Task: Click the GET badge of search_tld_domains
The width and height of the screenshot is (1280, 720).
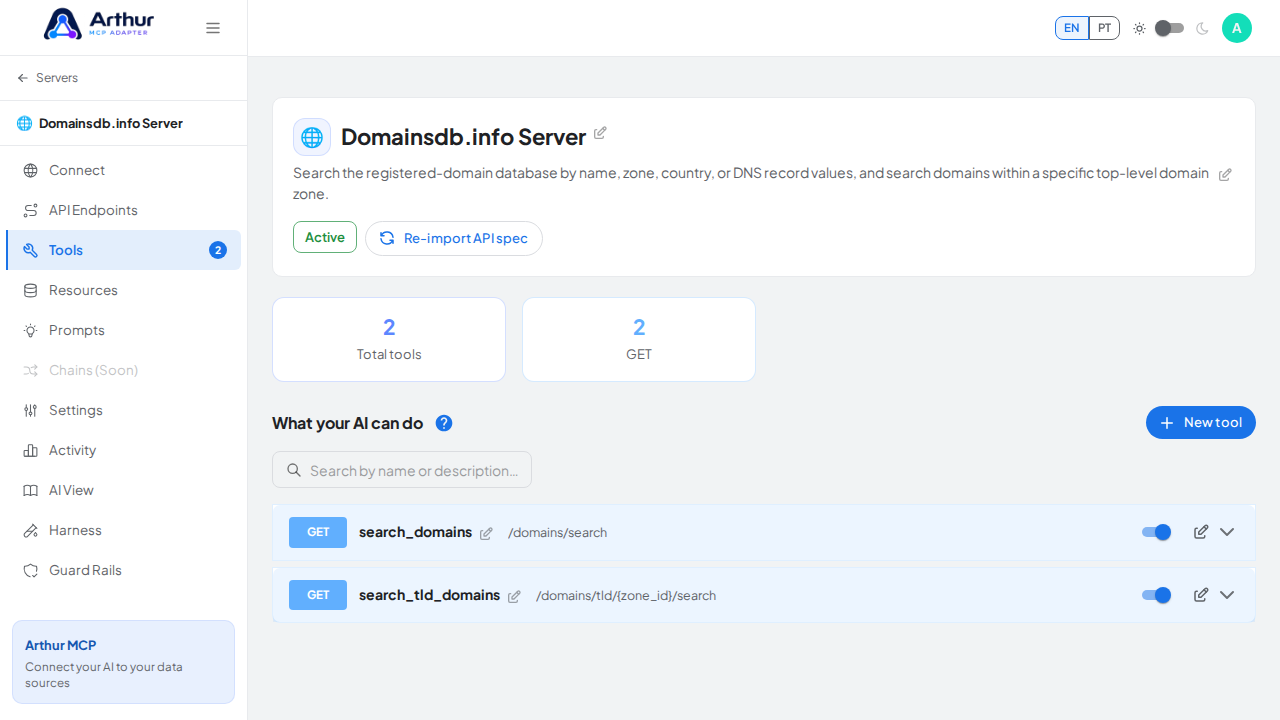Action: [x=318, y=595]
